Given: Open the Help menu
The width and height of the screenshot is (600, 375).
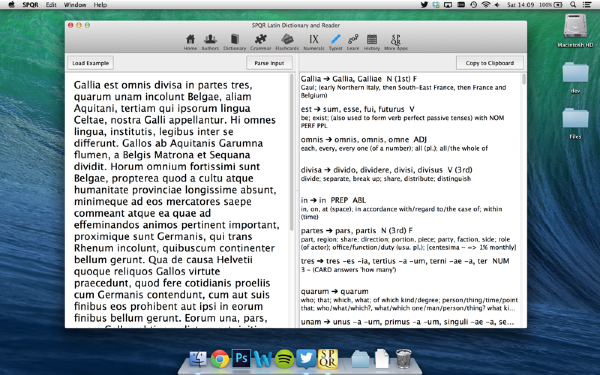Looking at the screenshot, I should click(100, 5).
